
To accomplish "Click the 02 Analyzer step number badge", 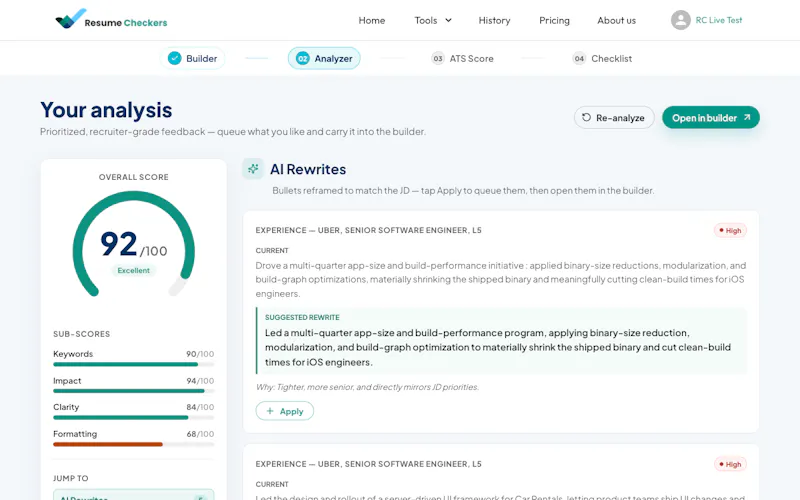I will tap(303, 58).
